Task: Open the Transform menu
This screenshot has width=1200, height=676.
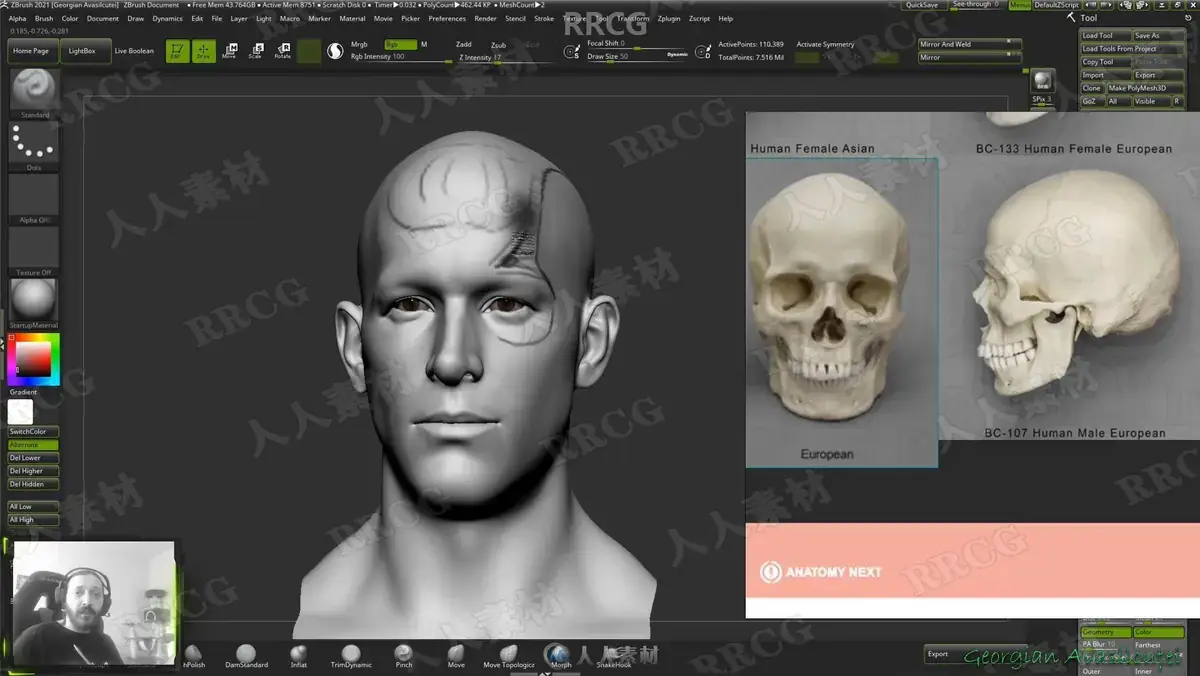Action: (633, 18)
